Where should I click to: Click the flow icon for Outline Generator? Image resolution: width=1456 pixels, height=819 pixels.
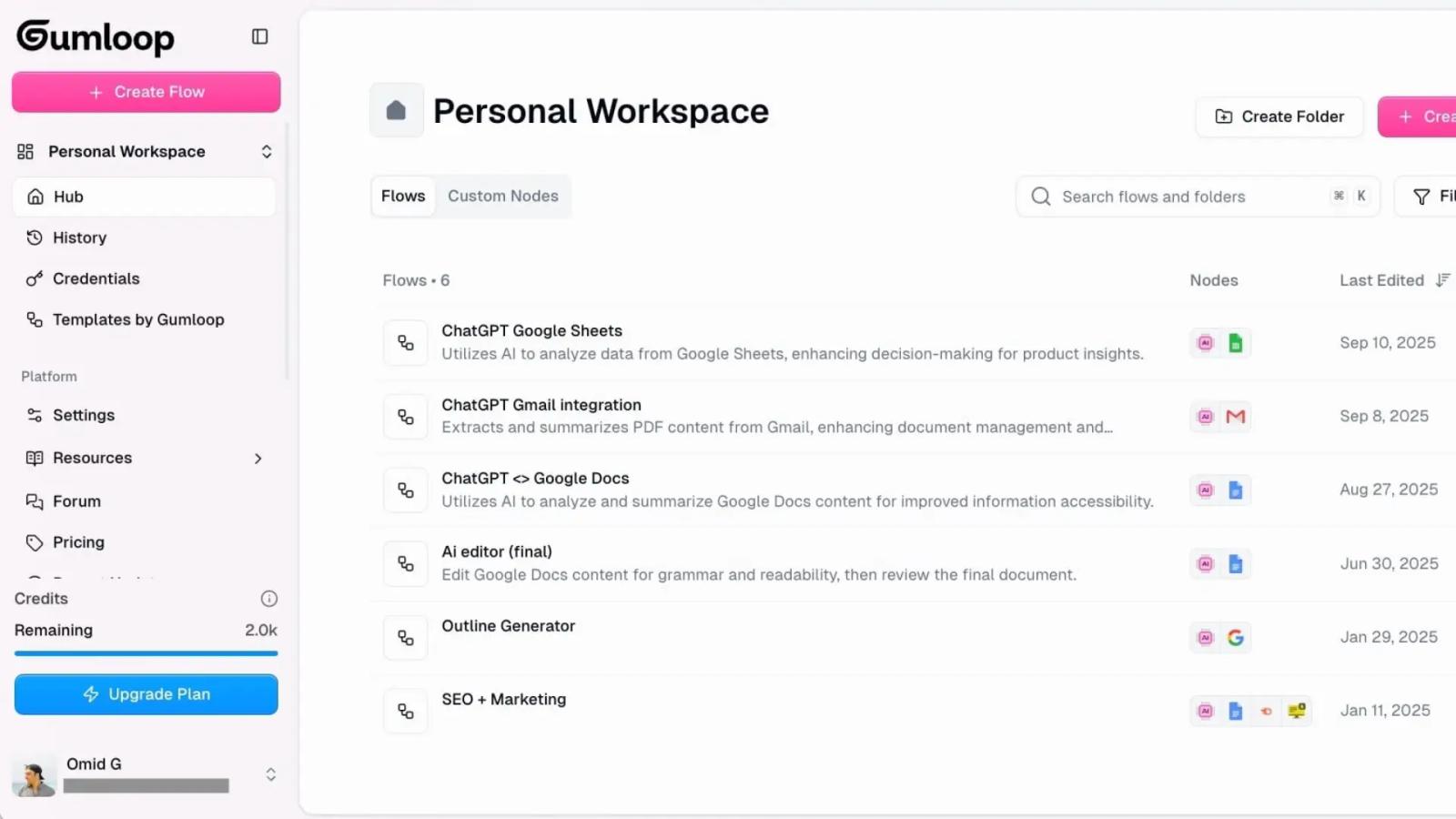[x=406, y=638]
